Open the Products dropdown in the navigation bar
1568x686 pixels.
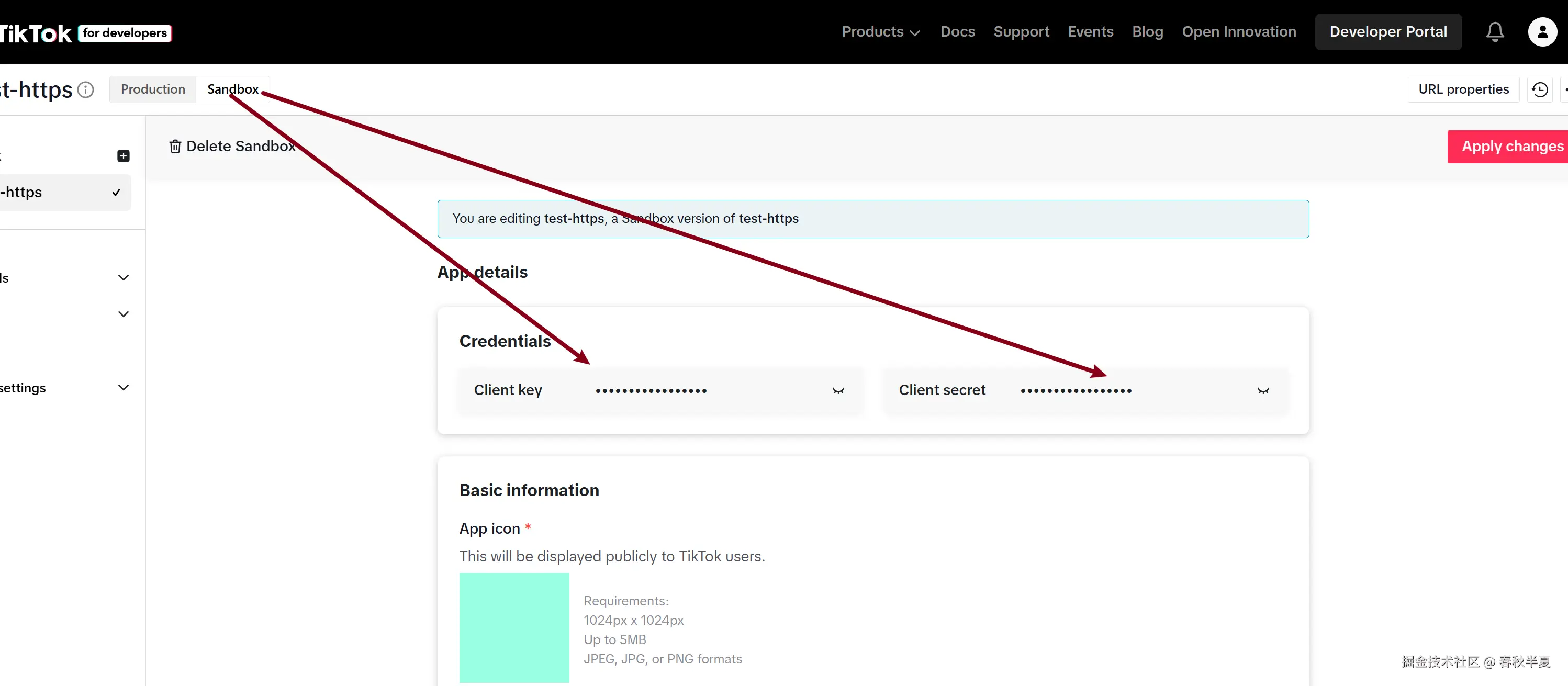tap(880, 31)
